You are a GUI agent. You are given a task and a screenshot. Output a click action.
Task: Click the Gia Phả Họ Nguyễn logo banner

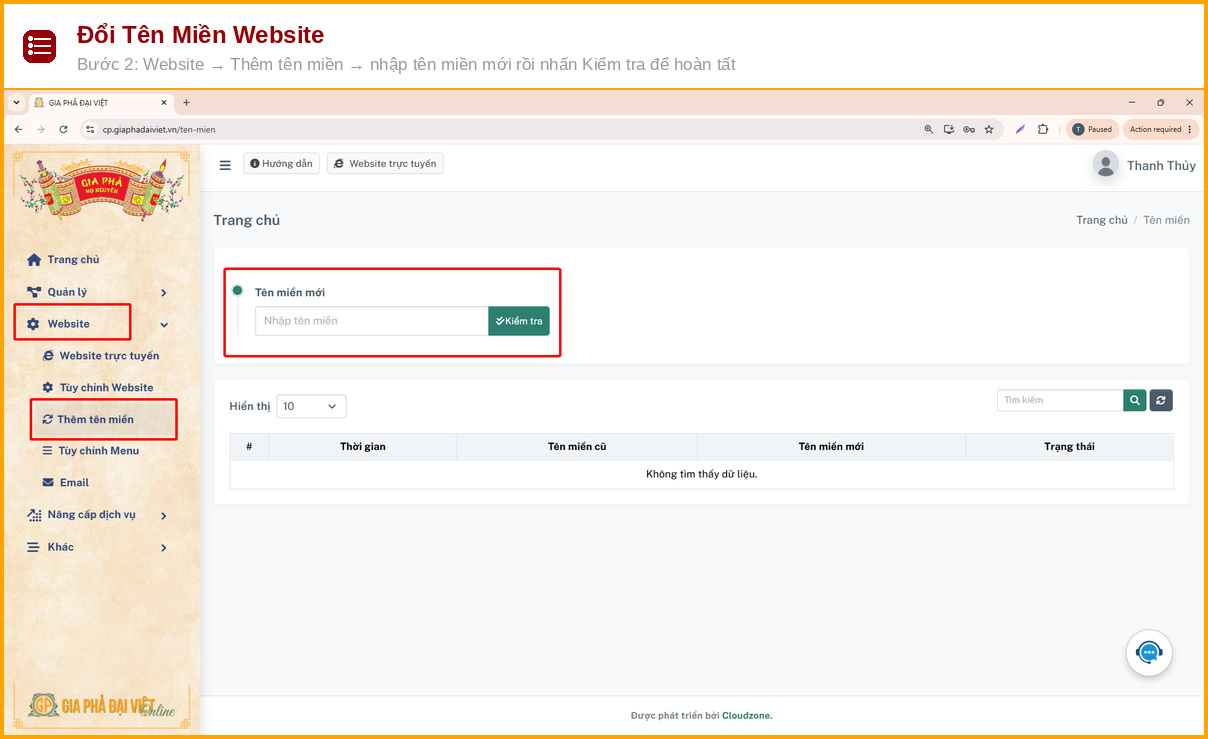[102, 190]
